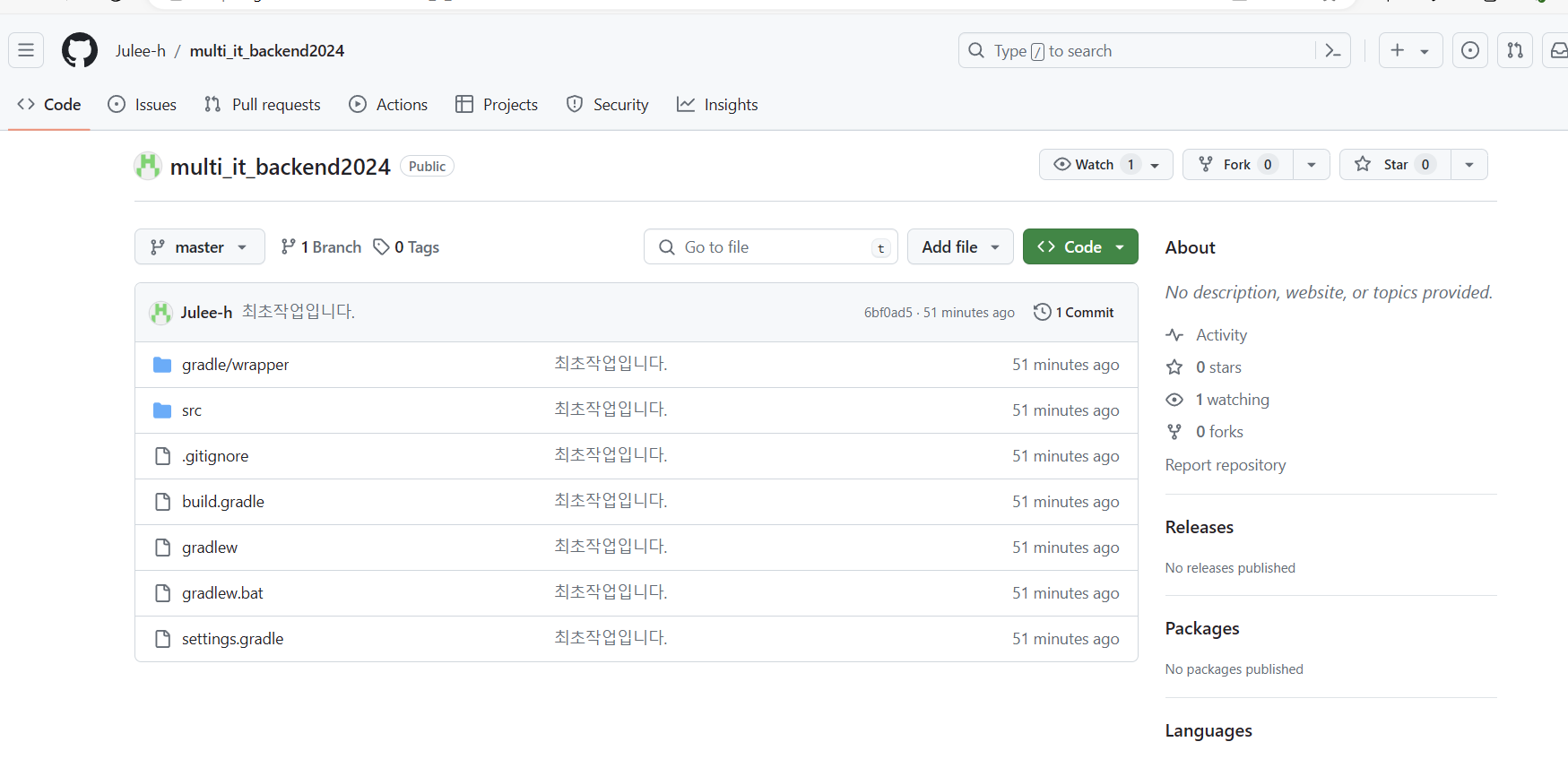Open the Report repository link
This screenshot has height=759, width=1568.
tap(1226, 465)
